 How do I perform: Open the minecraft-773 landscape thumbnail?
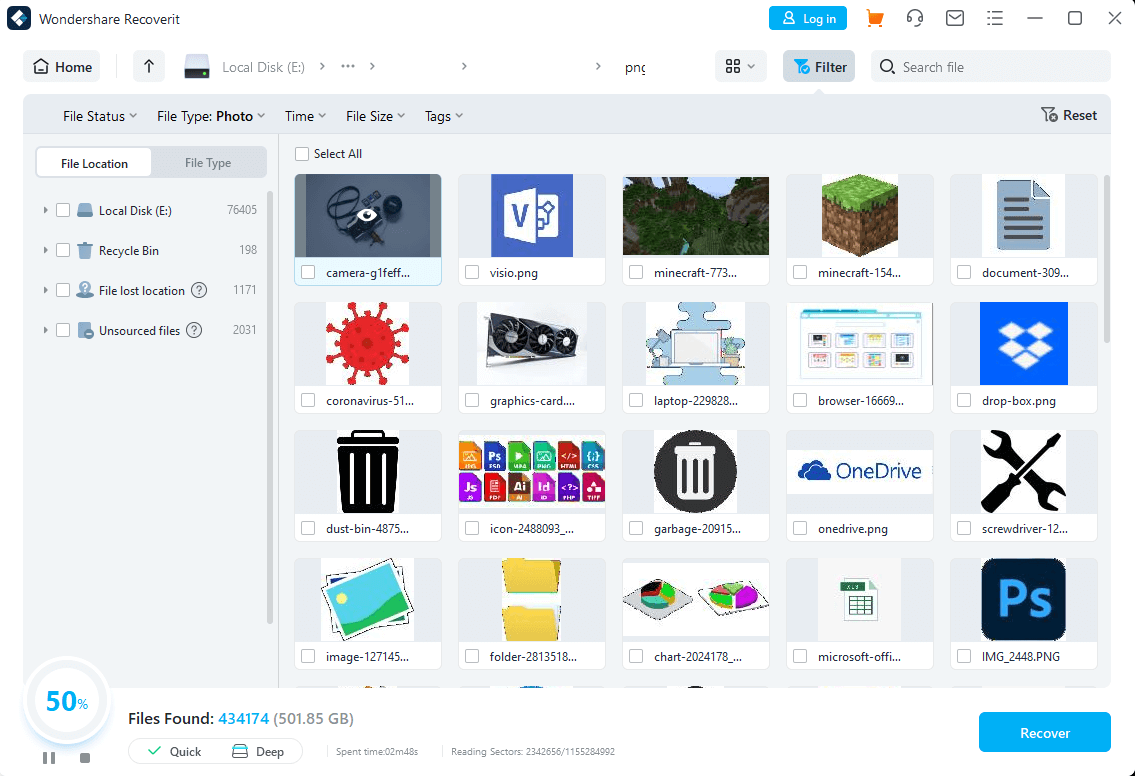tap(696, 216)
